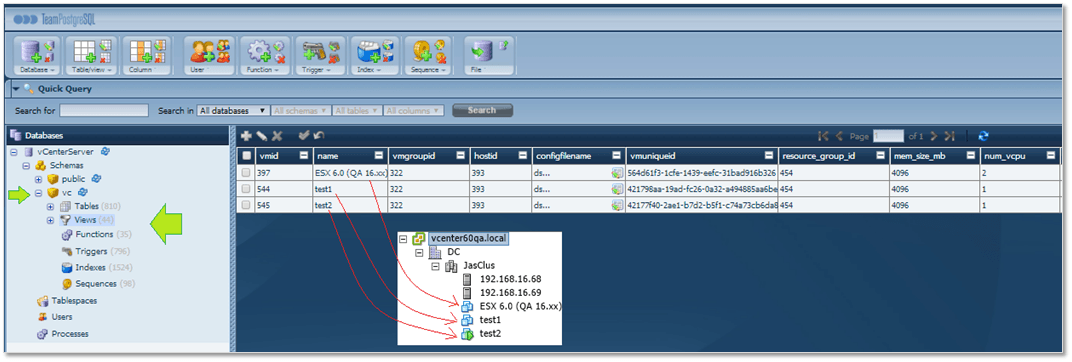This screenshot has height=362, width=1072.
Task: Select Sequences (98) in the tree
Action: 106,284
